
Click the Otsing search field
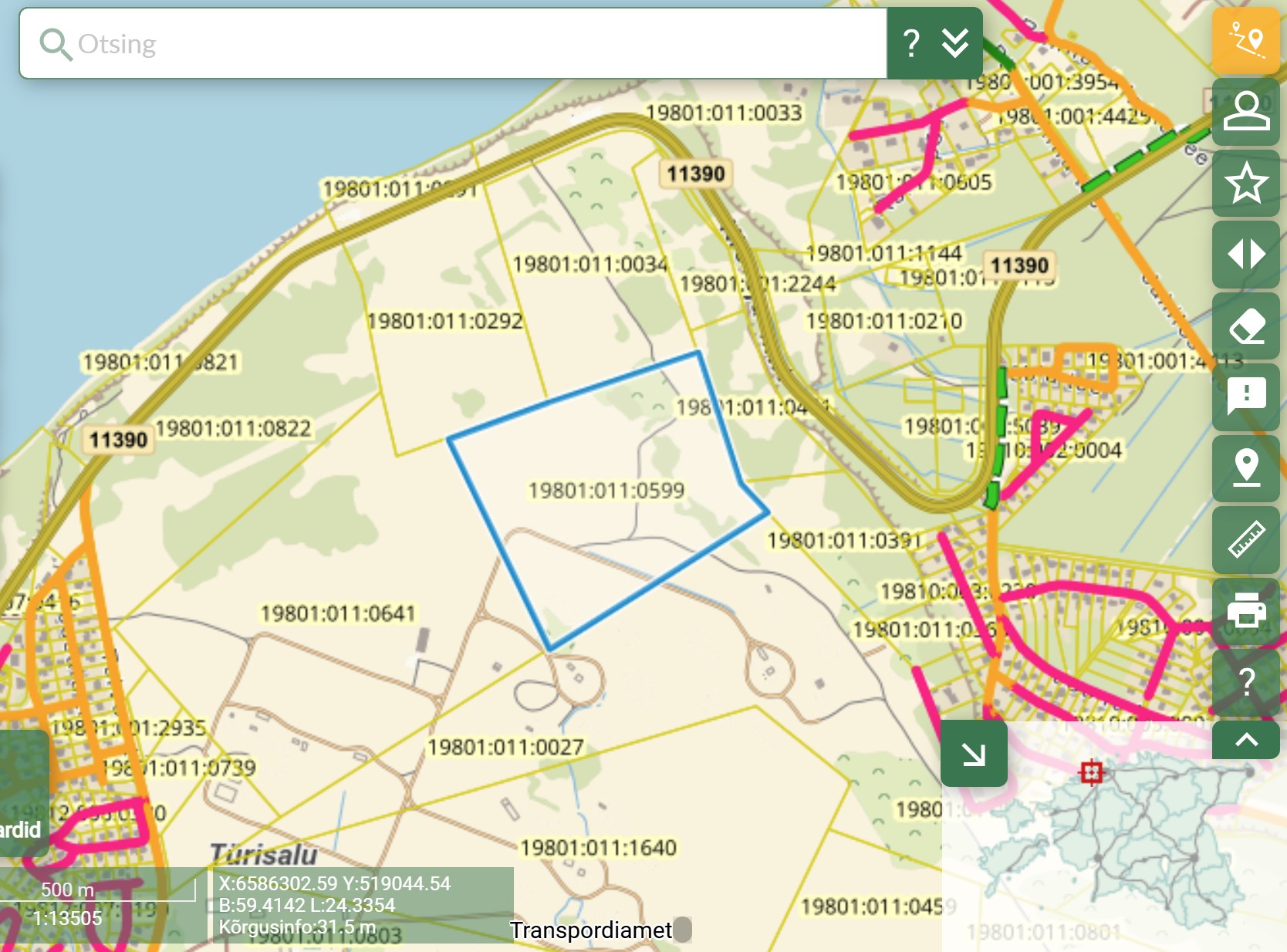453,43
